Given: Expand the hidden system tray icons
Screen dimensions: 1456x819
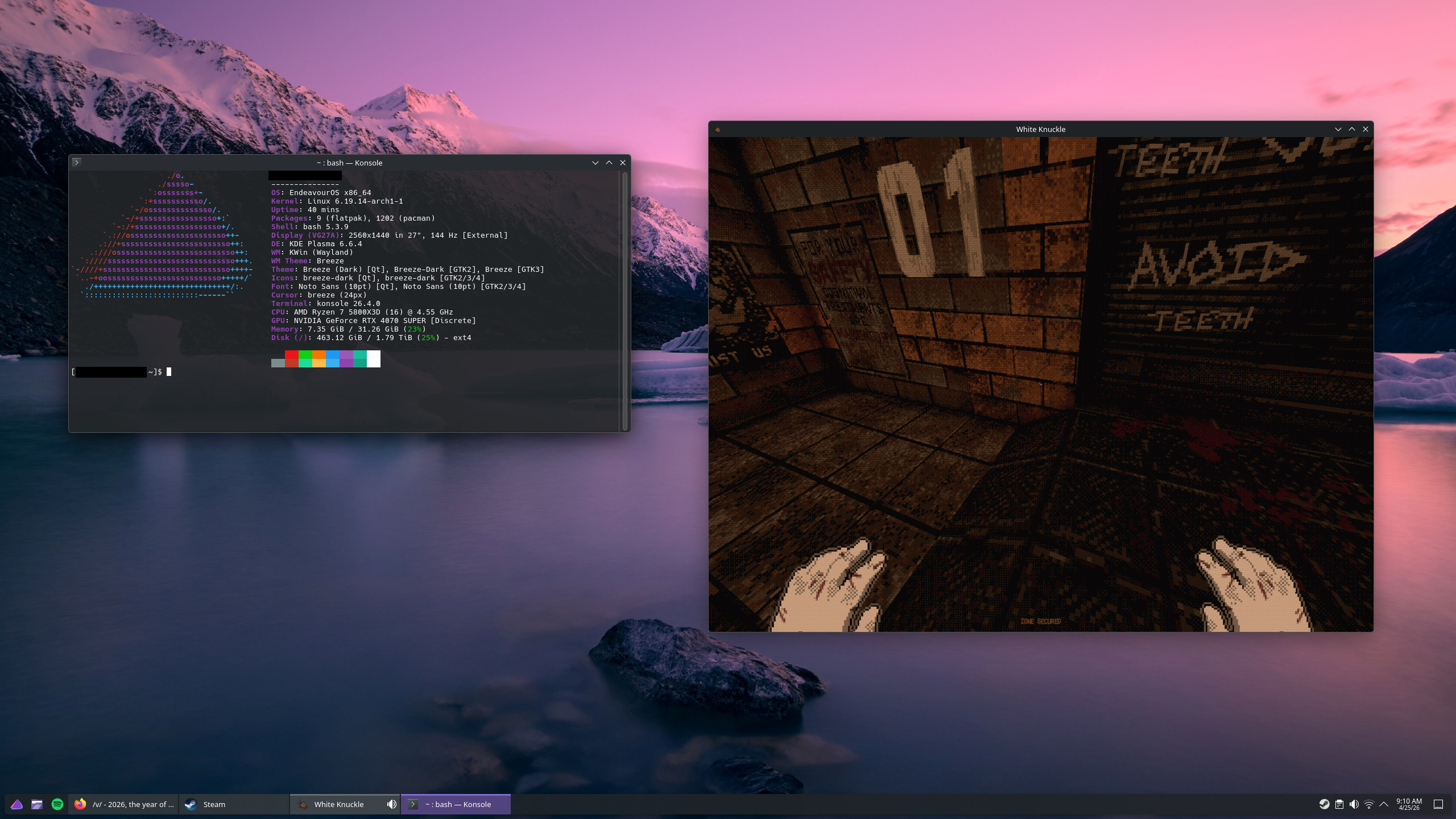Looking at the screenshot, I should click(1384, 804).
